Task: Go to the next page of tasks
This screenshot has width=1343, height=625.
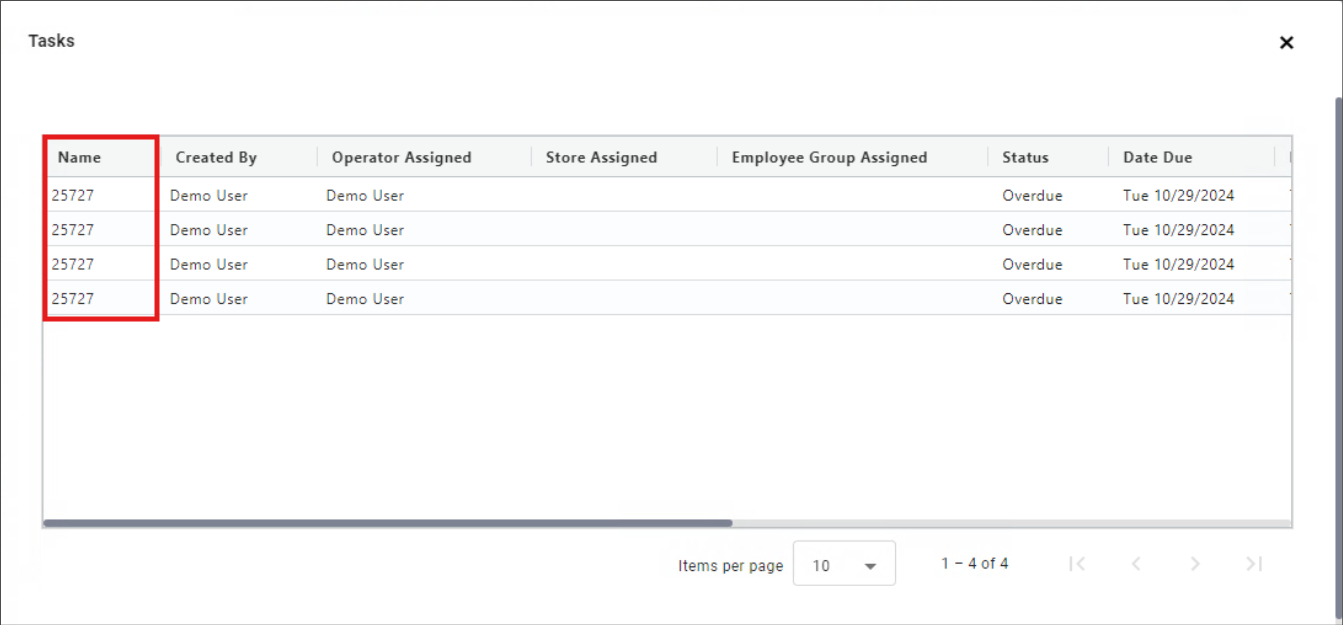Action: (1195, 564)
